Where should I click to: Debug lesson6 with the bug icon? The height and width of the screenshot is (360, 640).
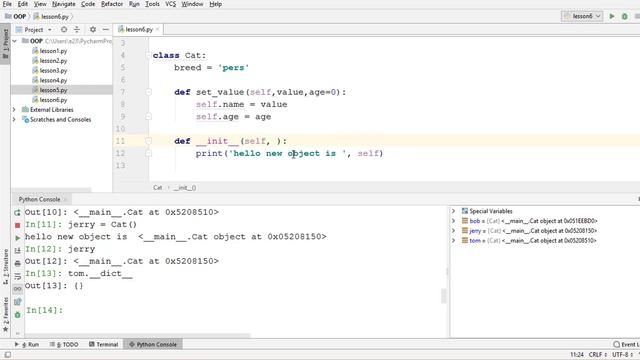pyautogui.click(x=624, y=16)
